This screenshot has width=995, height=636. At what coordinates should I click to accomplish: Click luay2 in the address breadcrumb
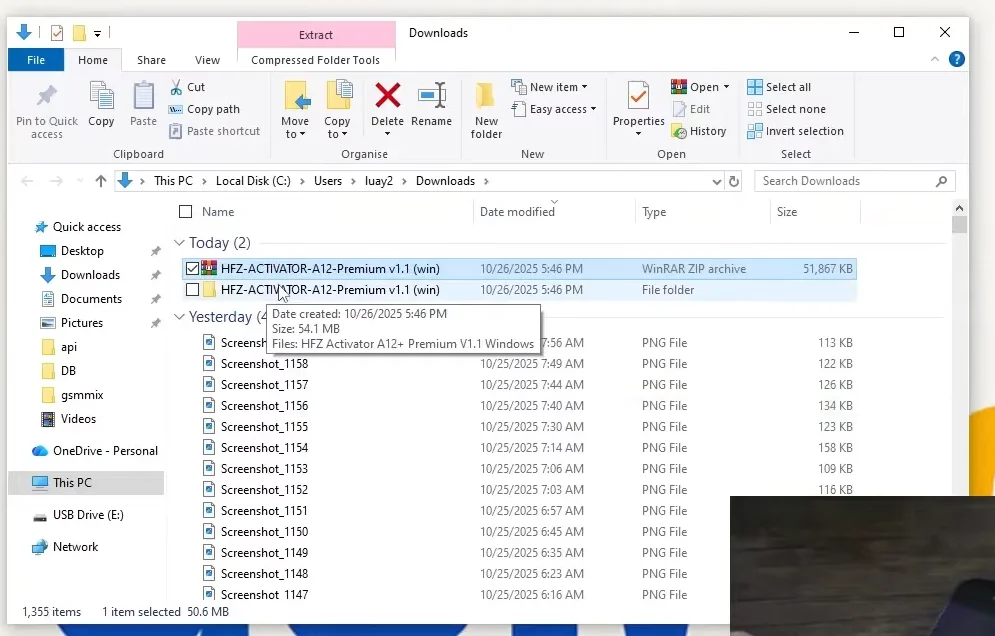(379, 181)
